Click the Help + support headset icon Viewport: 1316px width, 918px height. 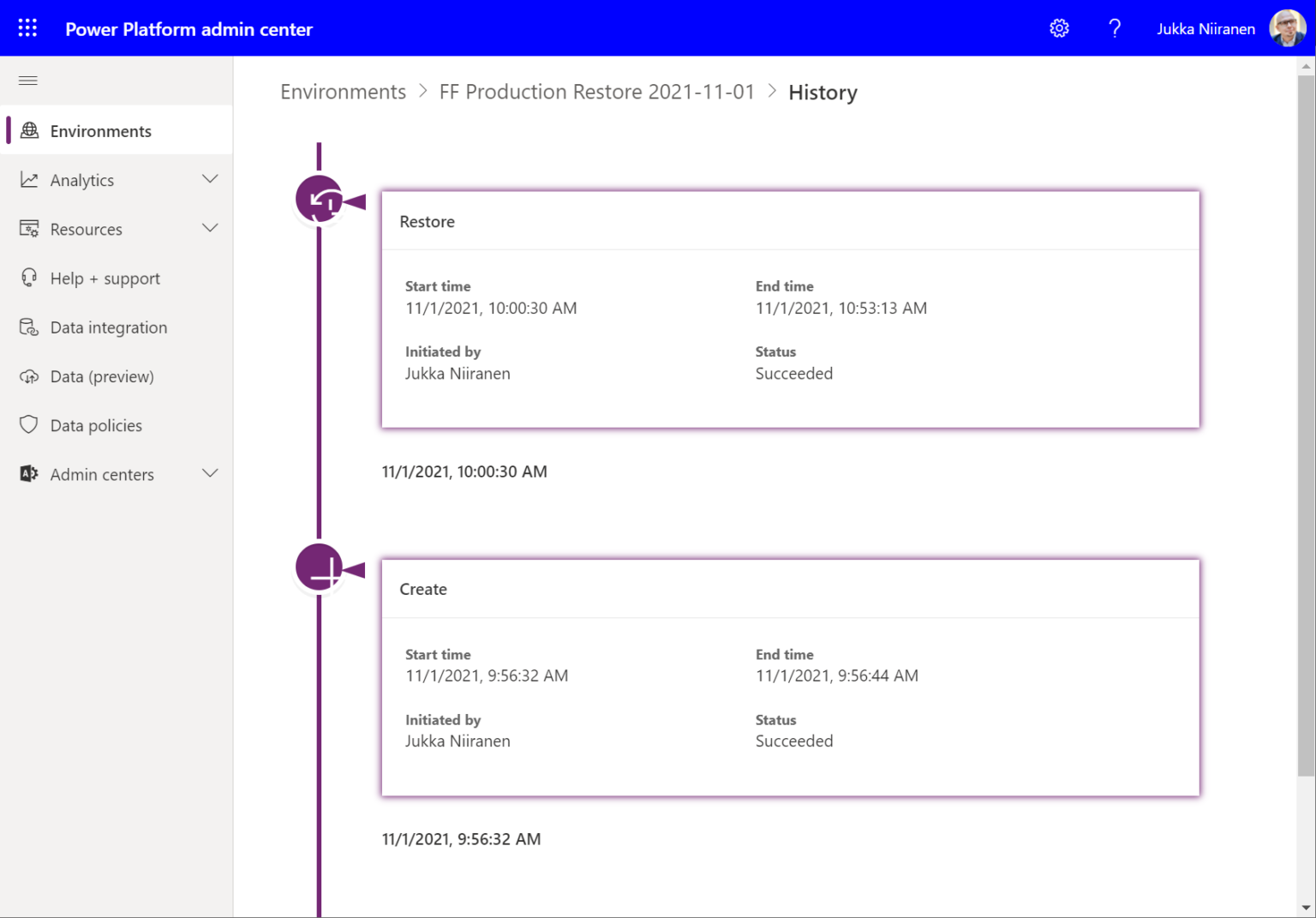tap(29, 278)
